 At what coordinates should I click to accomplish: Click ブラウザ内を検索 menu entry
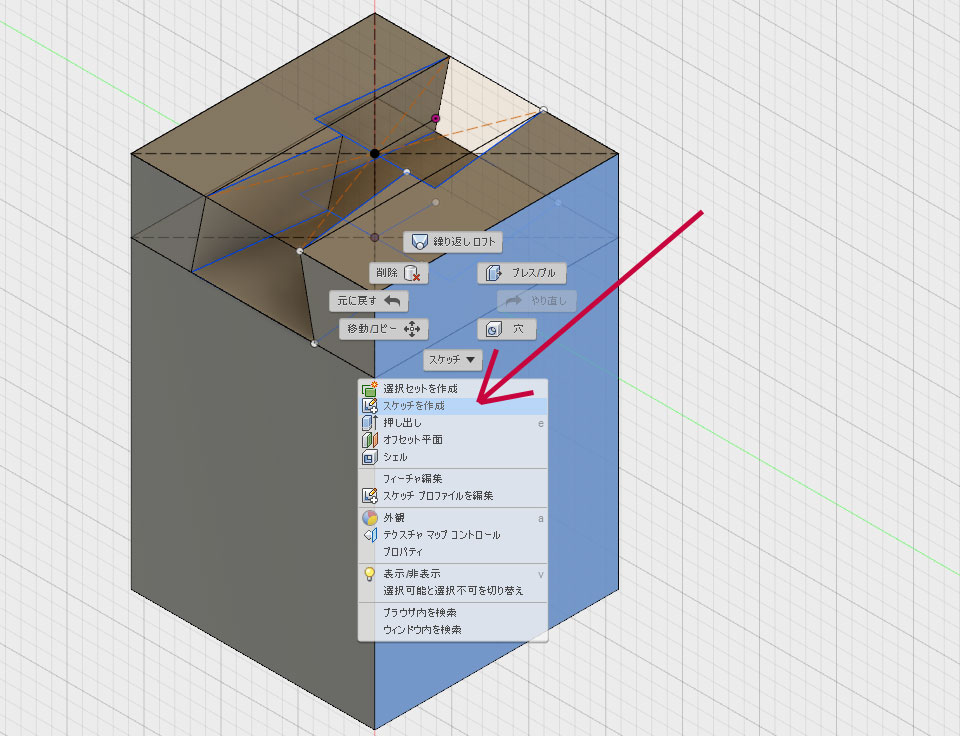click(x=422, y=613)
